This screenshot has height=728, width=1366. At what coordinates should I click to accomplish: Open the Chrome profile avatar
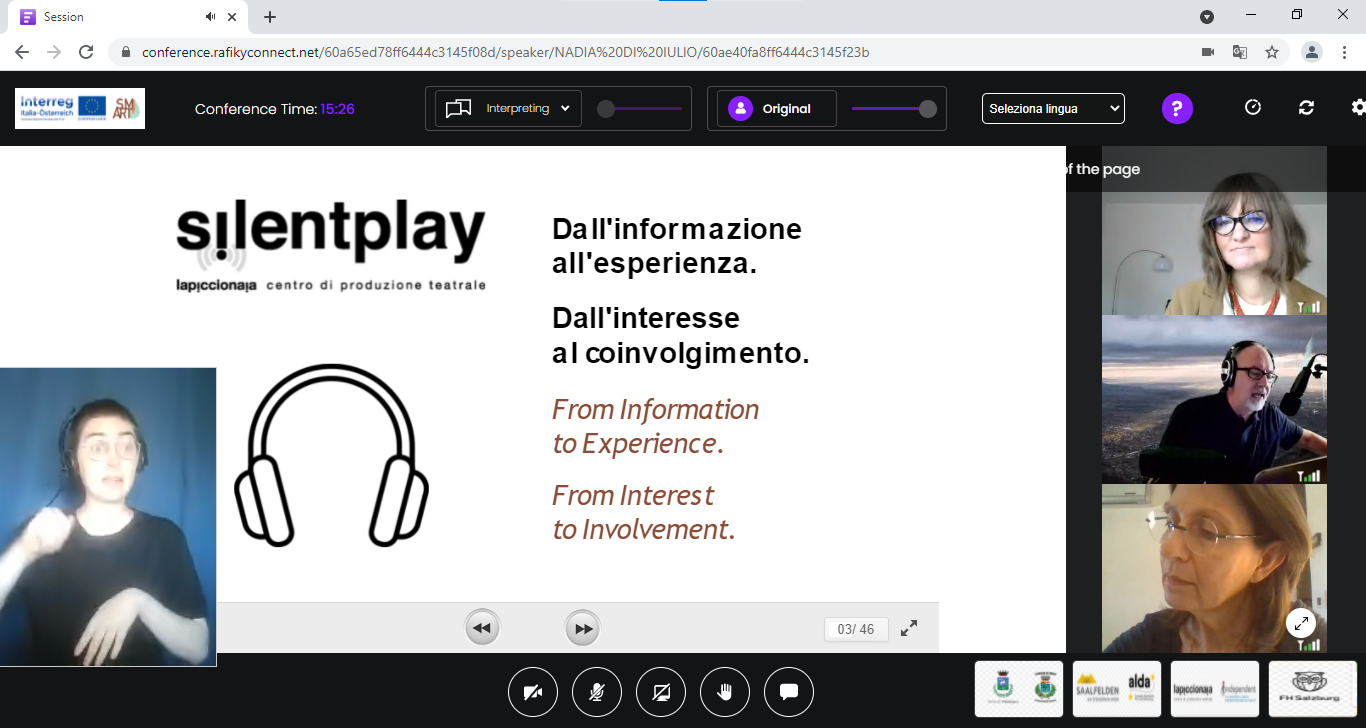[x=1312, y=52]
